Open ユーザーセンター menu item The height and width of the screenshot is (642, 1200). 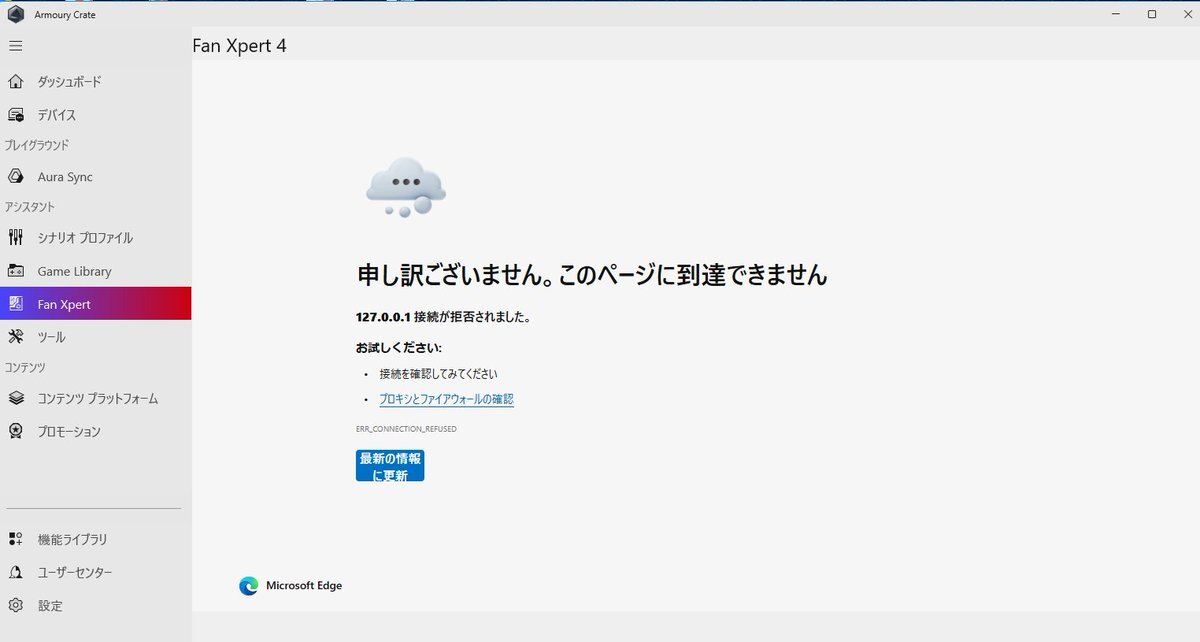95,573
